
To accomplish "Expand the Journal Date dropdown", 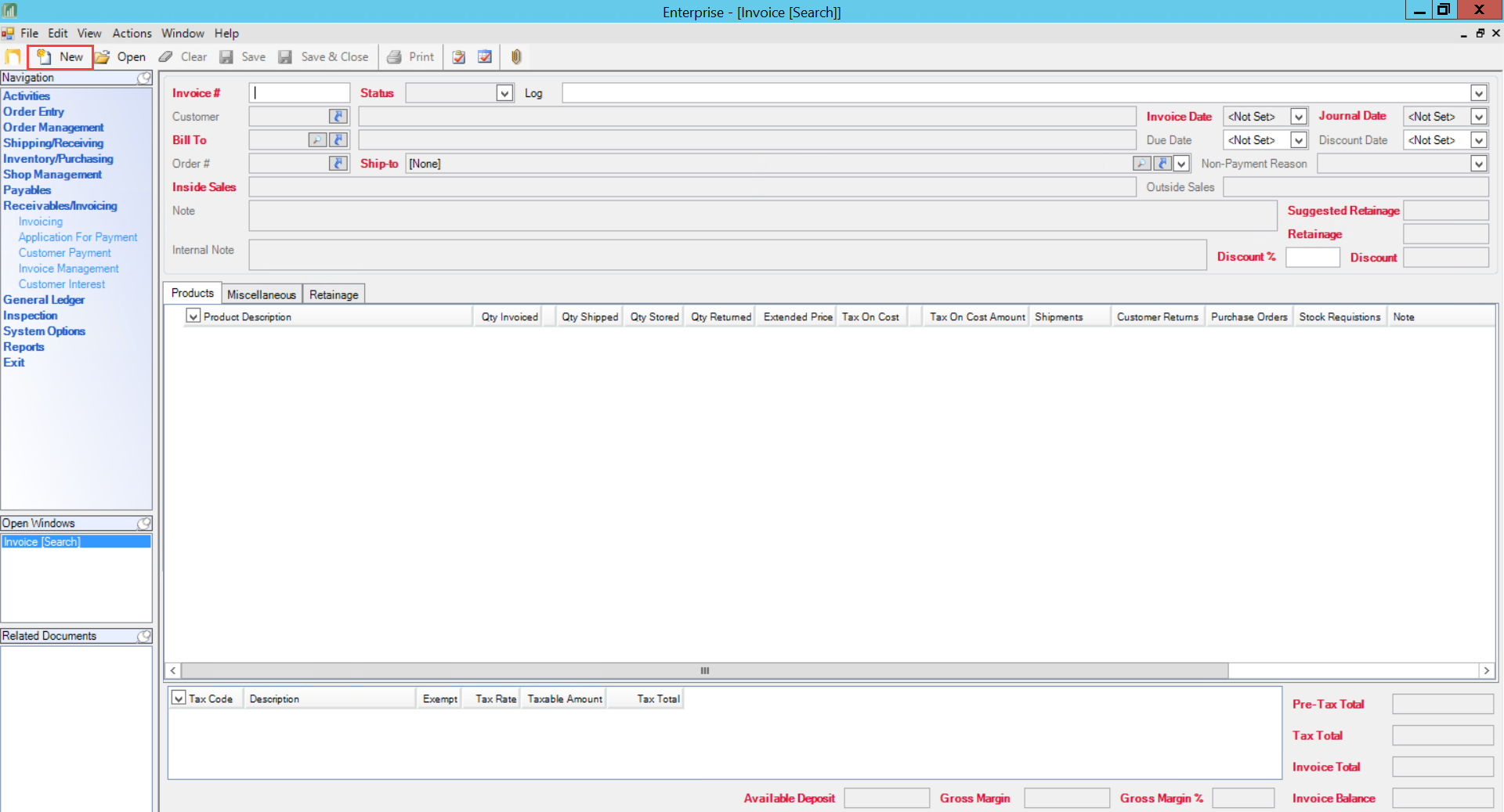I will click(x=1478, y=117).
